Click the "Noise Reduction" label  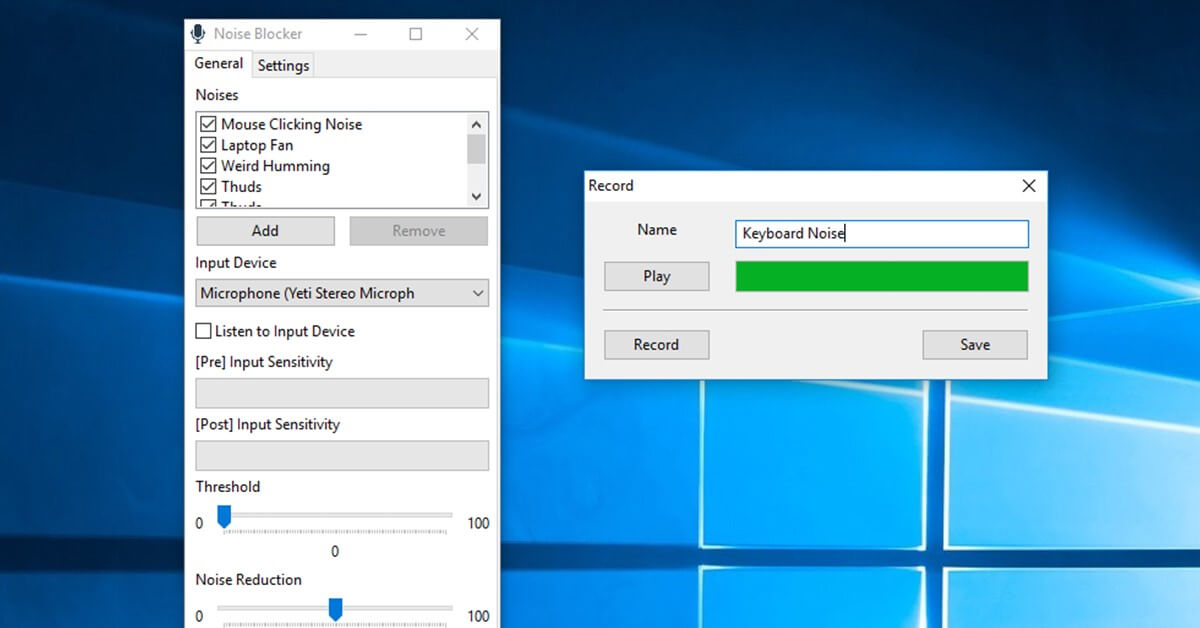(x=249, y=580)
